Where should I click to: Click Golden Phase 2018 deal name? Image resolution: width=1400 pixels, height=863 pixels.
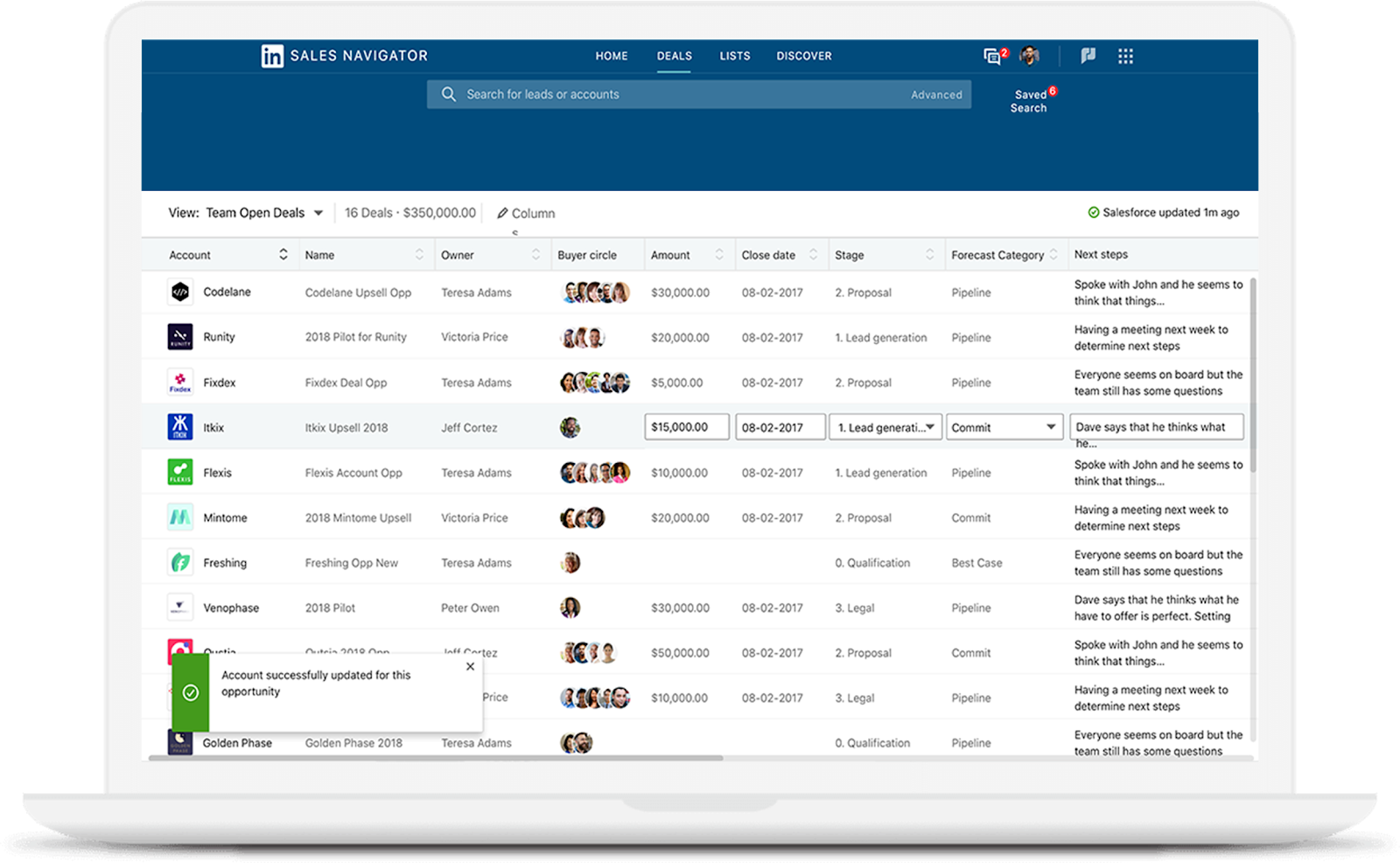pyautogui.click(x=353, y=743)
